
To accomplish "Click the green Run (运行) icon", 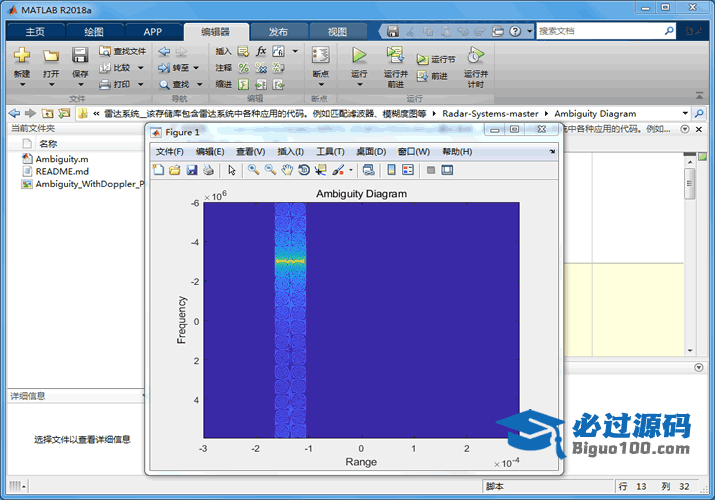I will point(359,55).
